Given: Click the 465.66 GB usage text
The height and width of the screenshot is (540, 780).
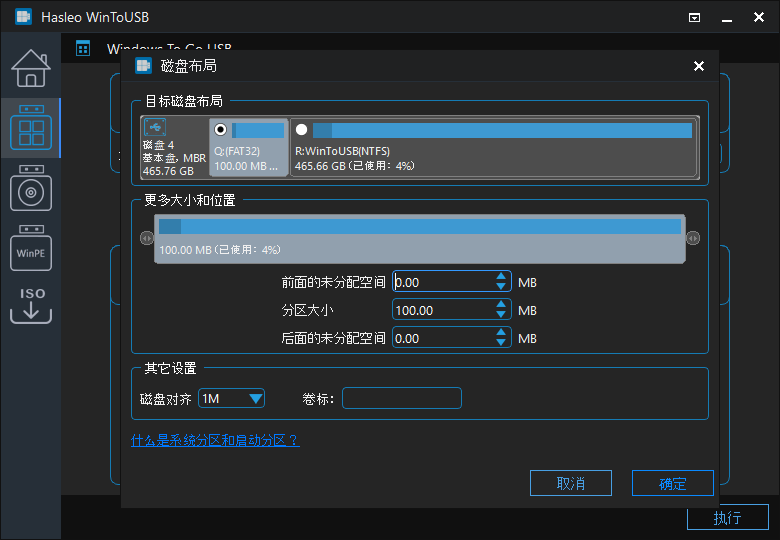Looking at the screenshot, I should (355, 166).
